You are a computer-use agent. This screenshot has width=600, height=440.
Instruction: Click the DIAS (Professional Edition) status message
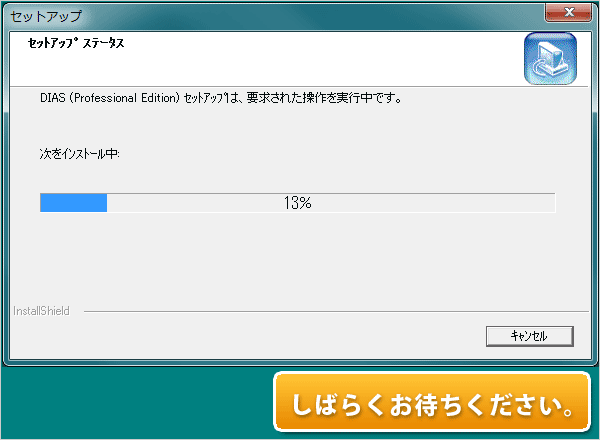click(x=221, y=98)
